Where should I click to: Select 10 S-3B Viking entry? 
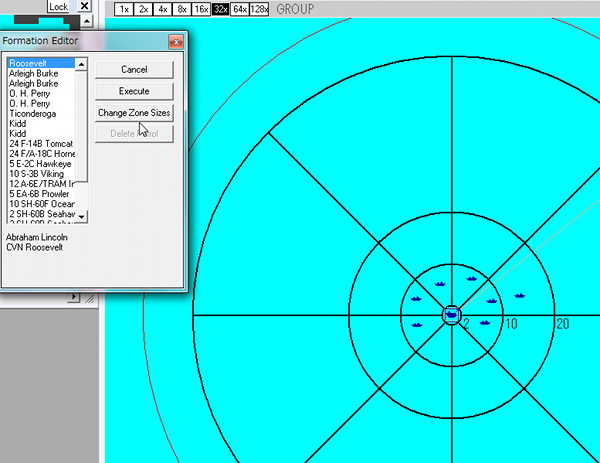pyautogui.click(x=41, y=174)
